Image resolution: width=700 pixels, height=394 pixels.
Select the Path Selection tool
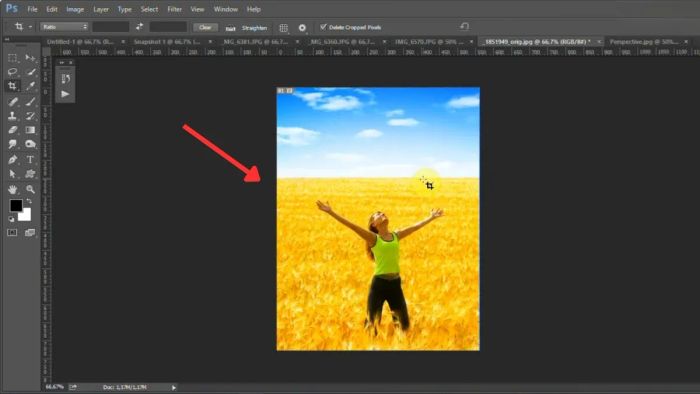point(12,174)
